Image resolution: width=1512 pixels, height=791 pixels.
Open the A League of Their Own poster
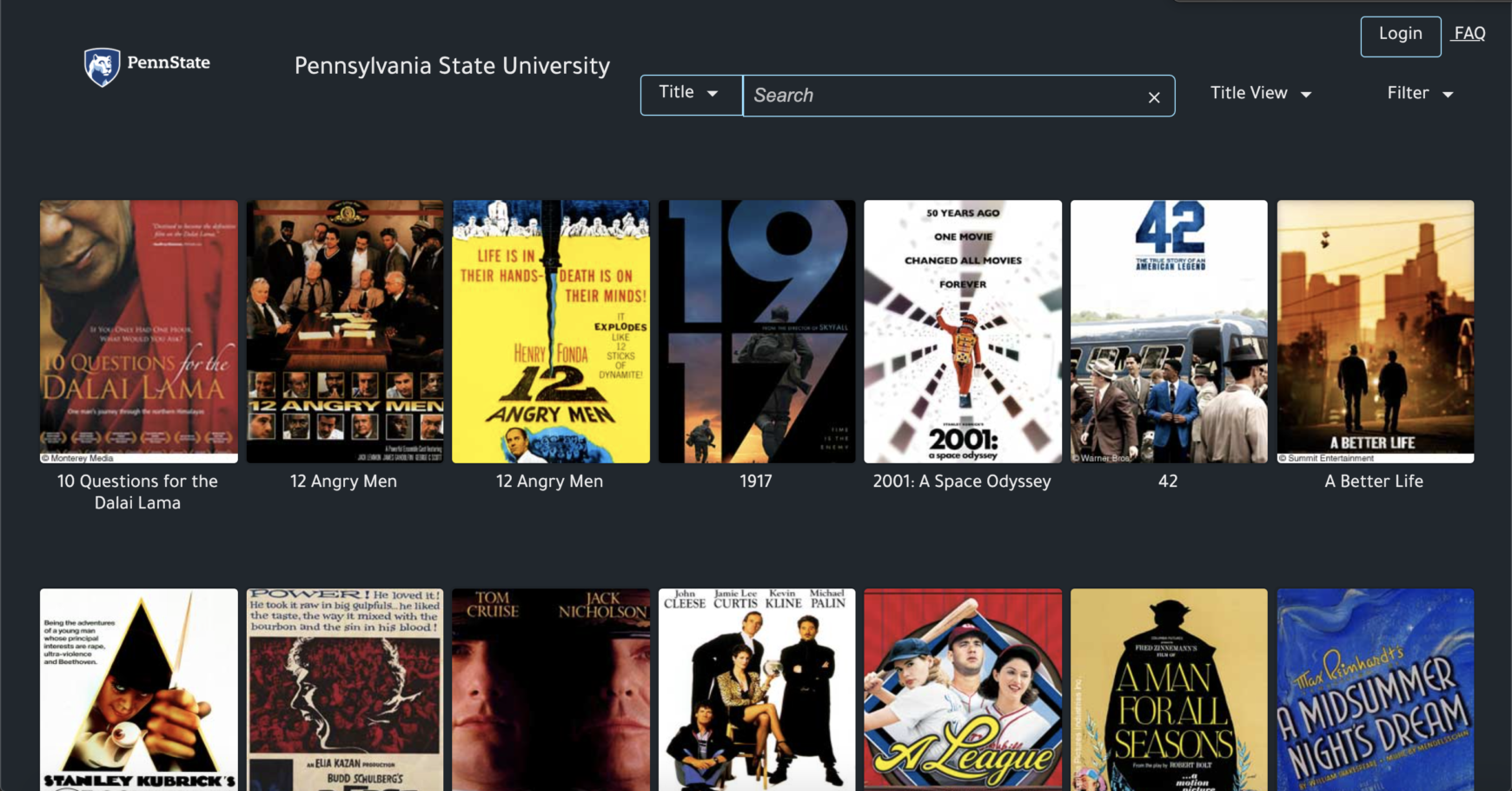pyautogui.click(x=962, y=691)
